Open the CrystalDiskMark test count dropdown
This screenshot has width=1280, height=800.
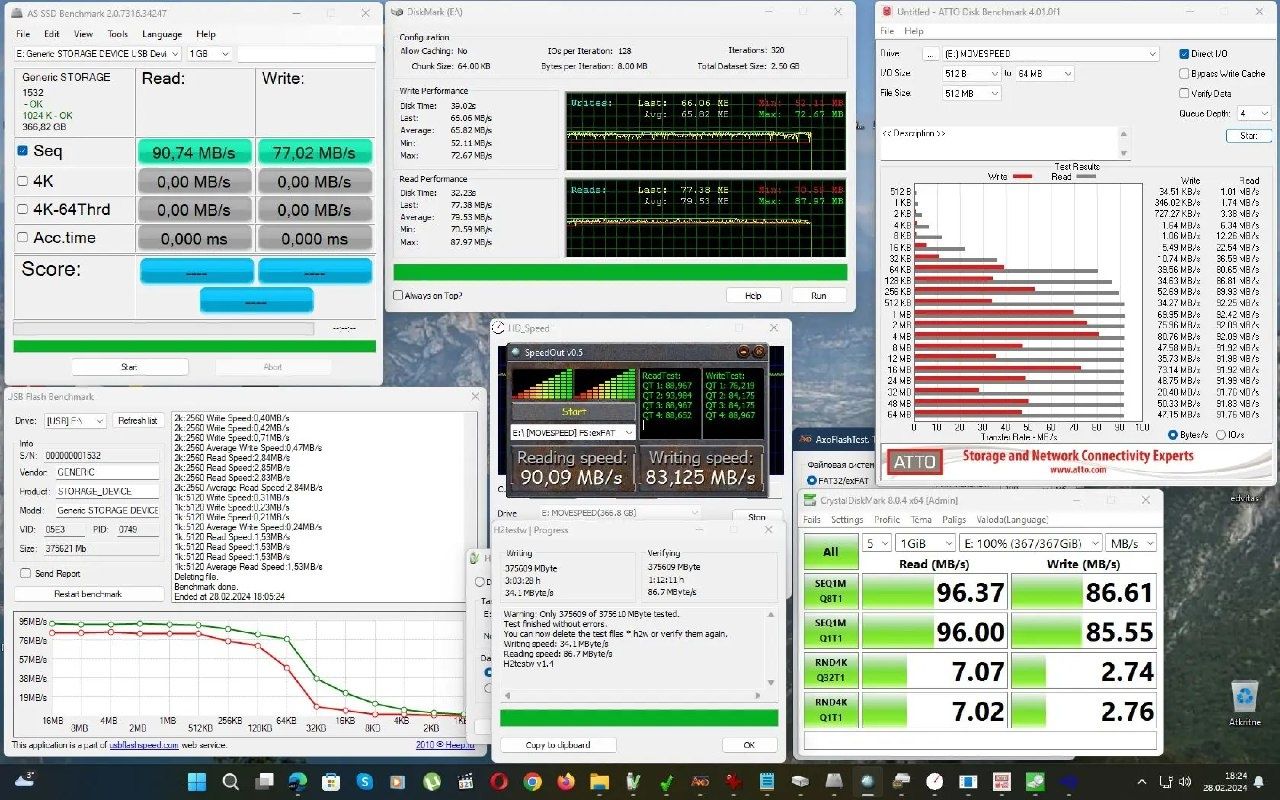click(x=876, y=543)
